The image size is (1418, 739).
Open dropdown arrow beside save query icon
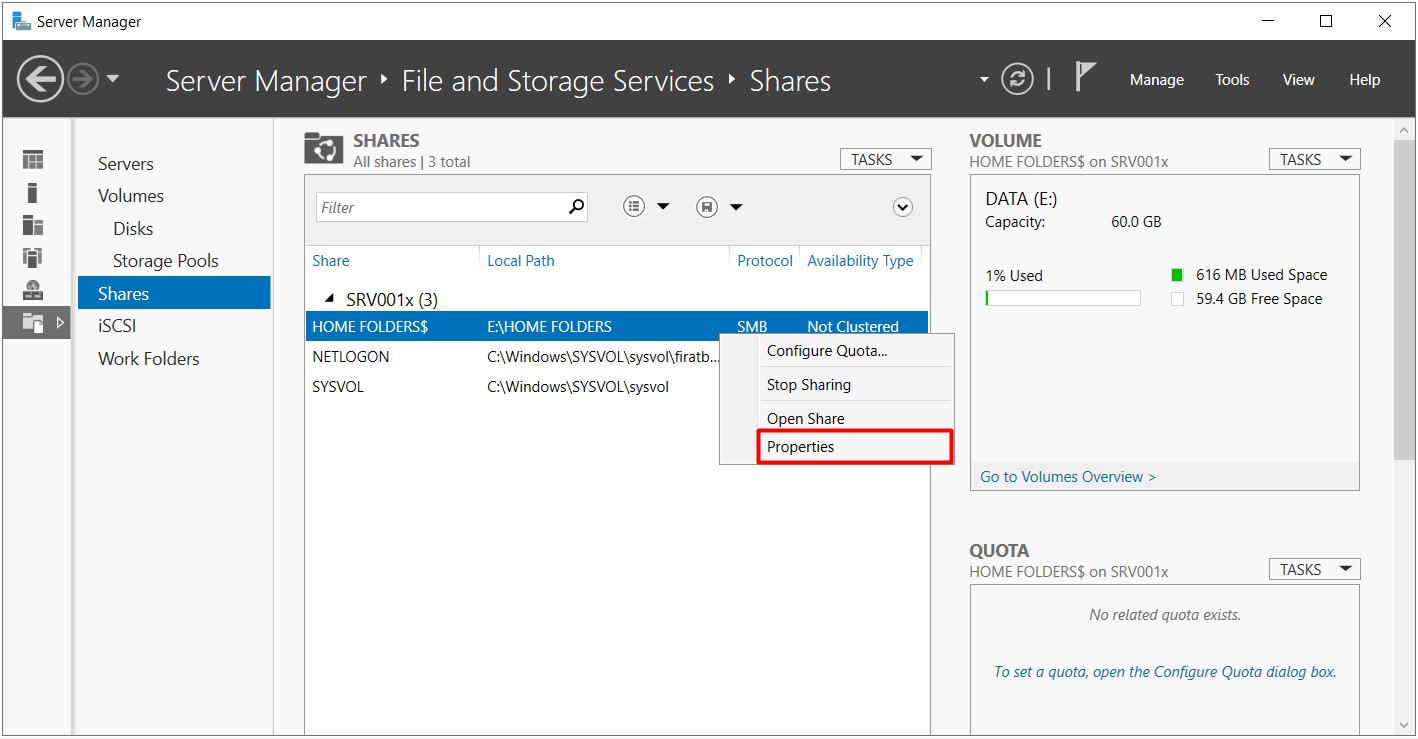coord(736,207)
